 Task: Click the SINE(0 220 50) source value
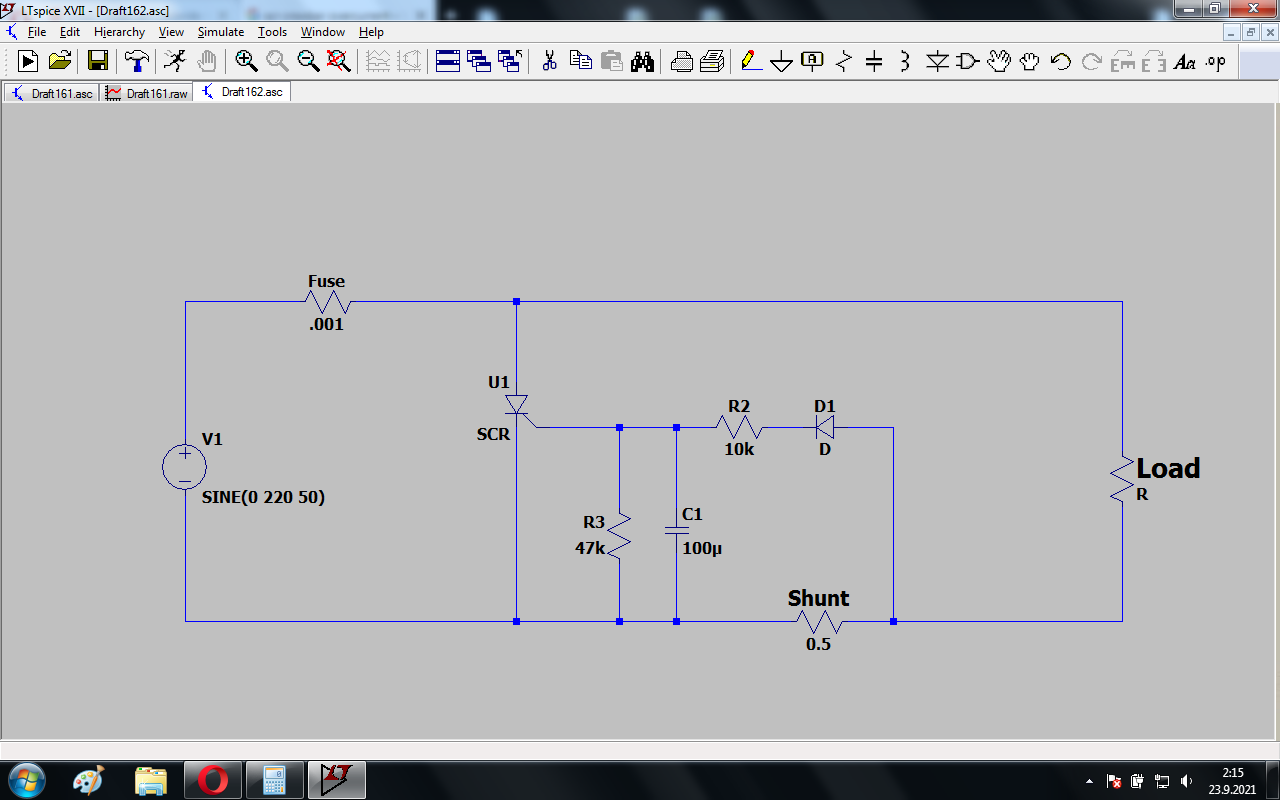click(263, 497)
